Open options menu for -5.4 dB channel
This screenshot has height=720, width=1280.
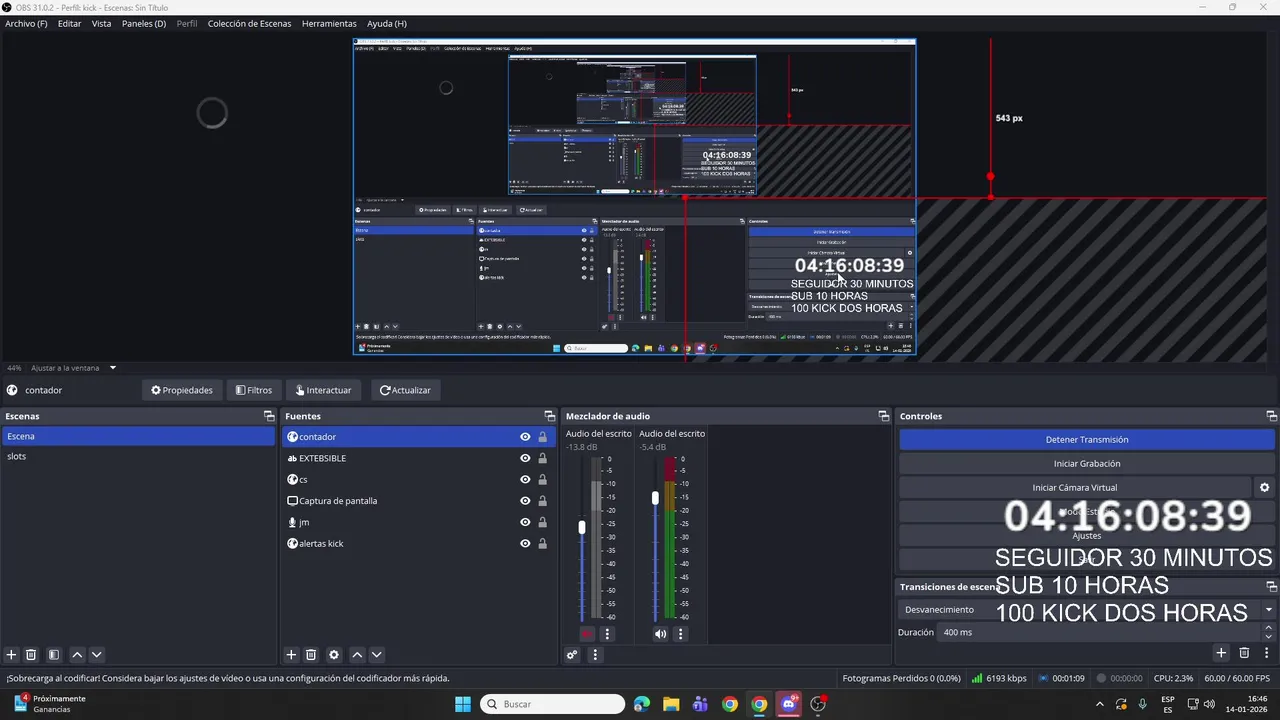(x=681, y=634)
